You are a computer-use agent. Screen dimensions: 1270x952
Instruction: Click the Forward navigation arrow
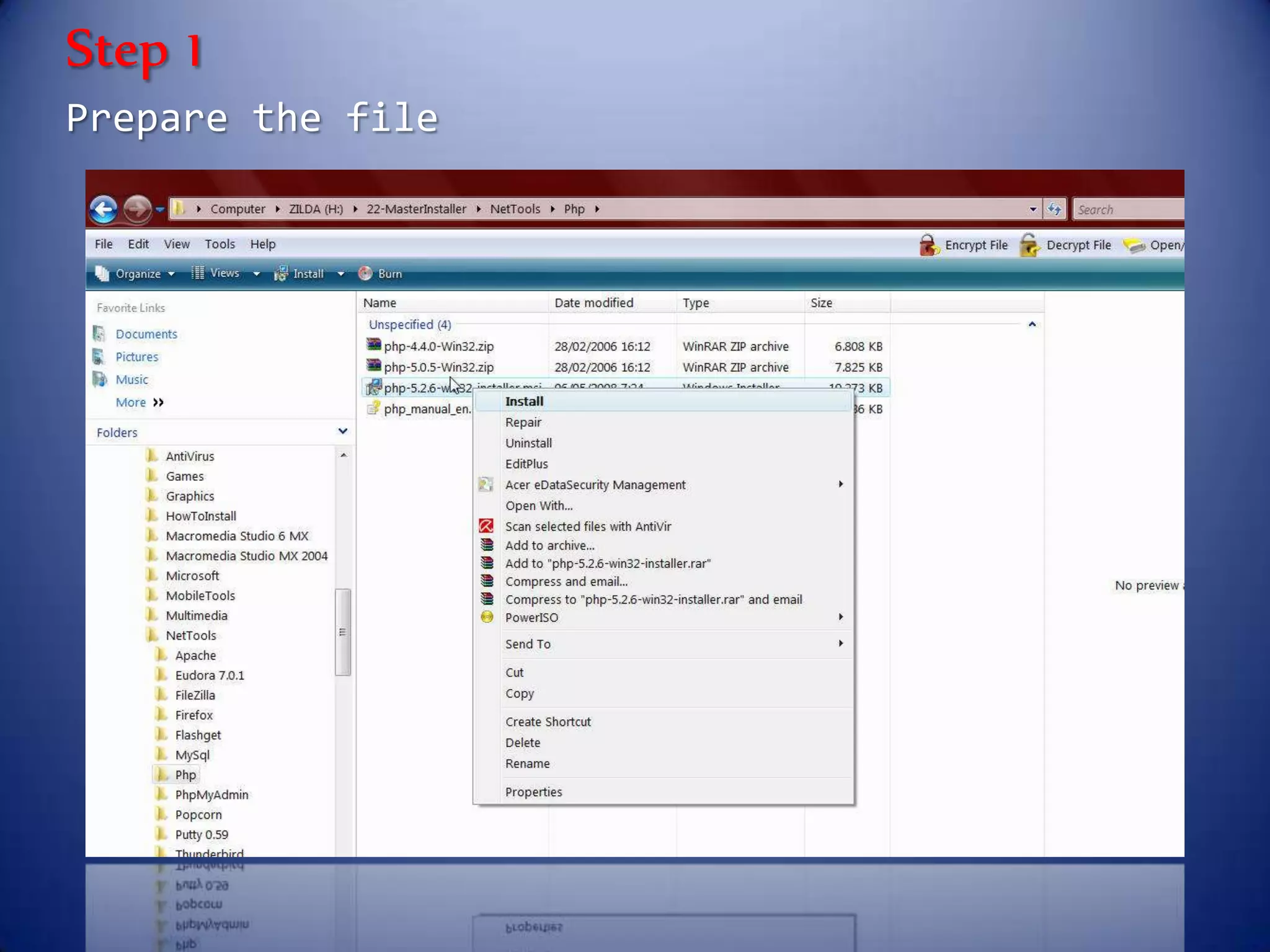(137, 209)
